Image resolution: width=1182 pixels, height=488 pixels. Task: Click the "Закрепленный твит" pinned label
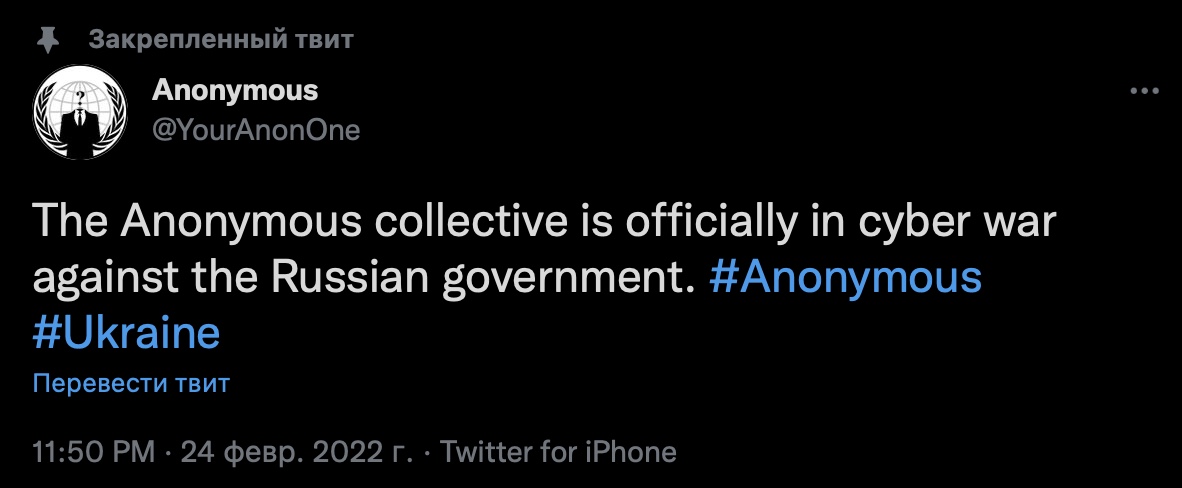click(x=221, y=40)
